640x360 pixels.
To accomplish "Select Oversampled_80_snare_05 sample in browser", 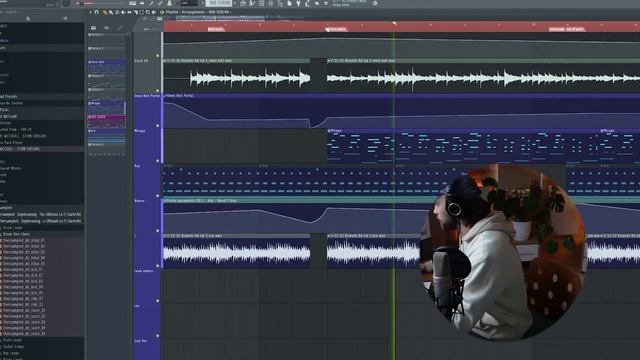I will pos(24,333).
